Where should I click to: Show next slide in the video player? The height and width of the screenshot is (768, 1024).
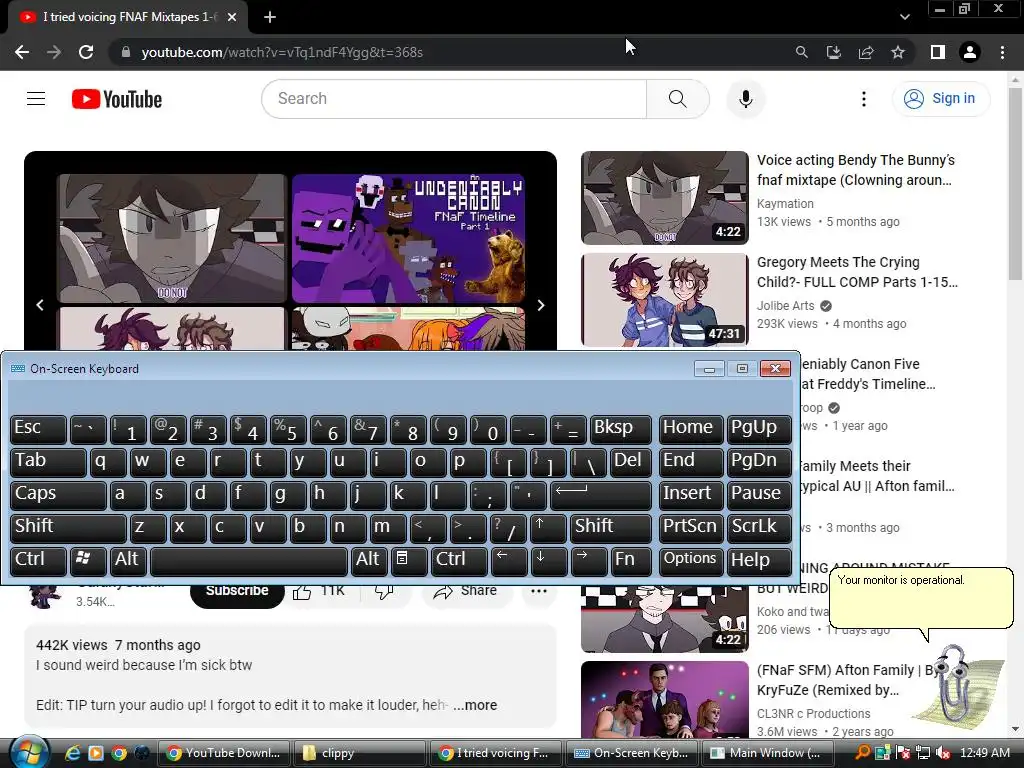click(x=540, y=305)
